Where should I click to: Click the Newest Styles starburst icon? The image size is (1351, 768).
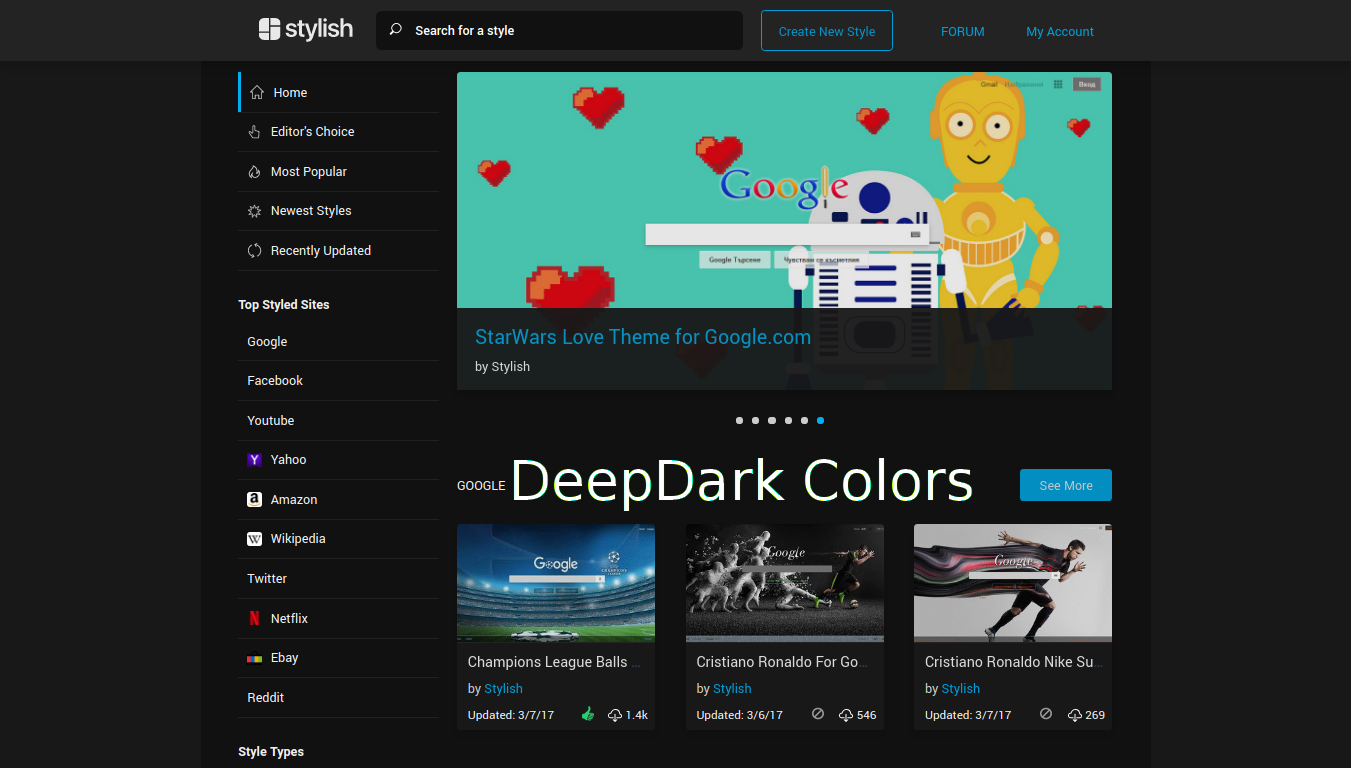pyautogui.click(x=254, y=211)
